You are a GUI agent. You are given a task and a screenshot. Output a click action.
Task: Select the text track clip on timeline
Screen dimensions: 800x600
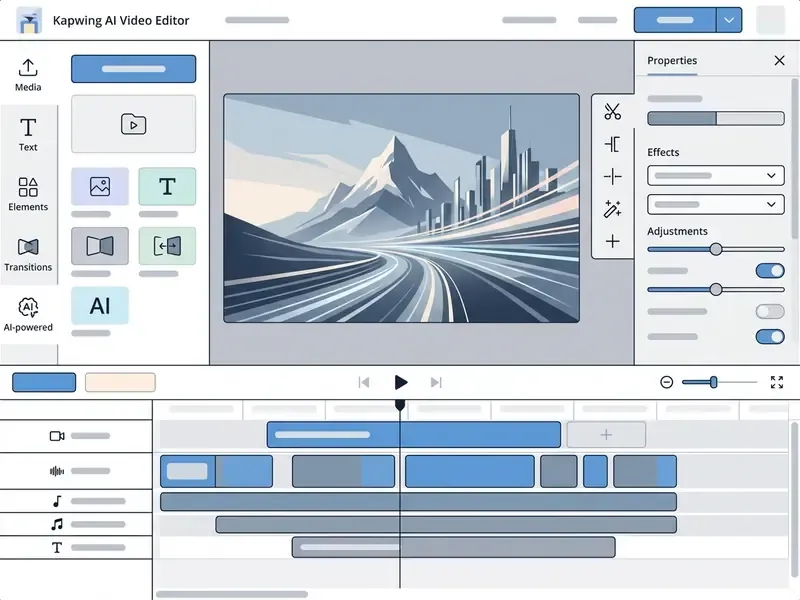point(454,547)
